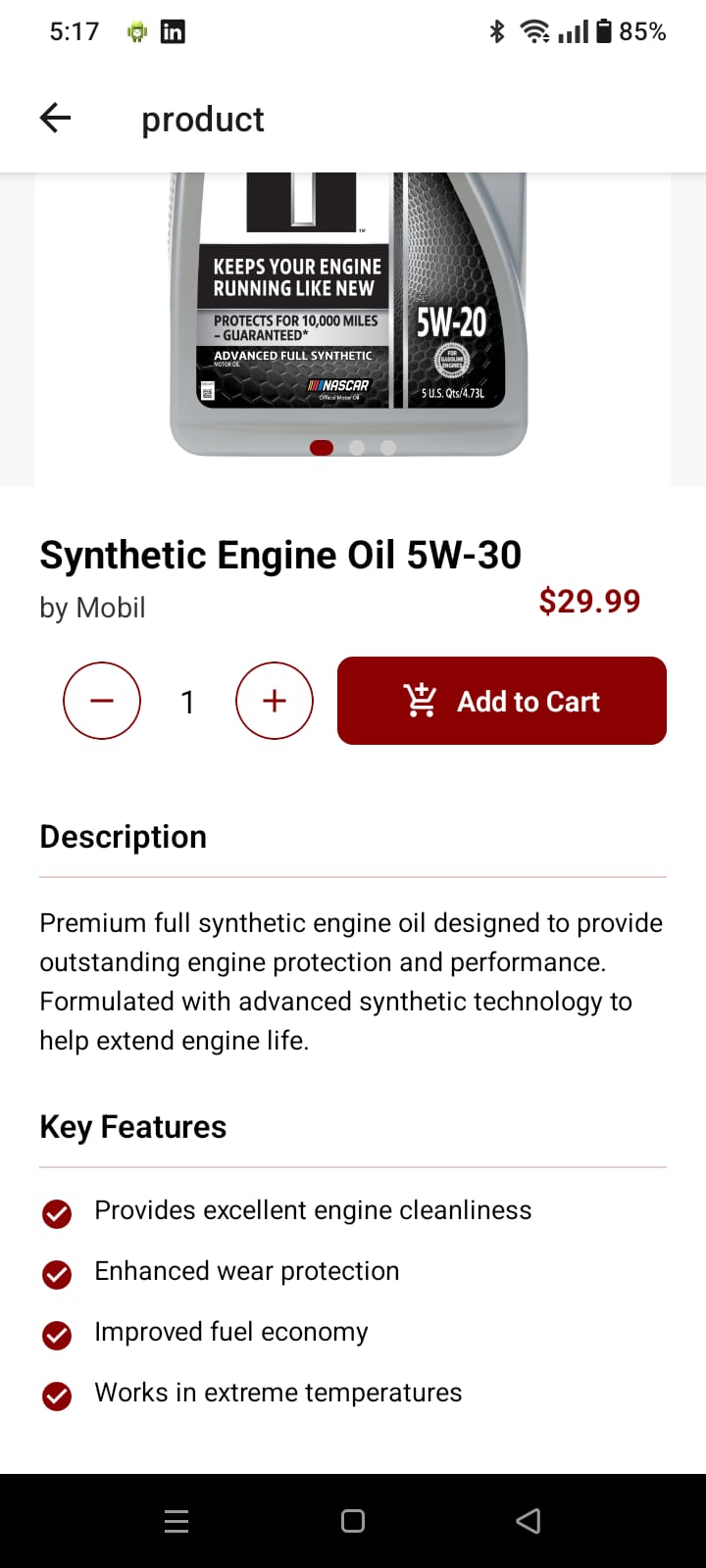Tap the LinkedIn notification icon
The height and width of the screenshot is (1568, 706).
pyautogui.click(x=173, y=31)
